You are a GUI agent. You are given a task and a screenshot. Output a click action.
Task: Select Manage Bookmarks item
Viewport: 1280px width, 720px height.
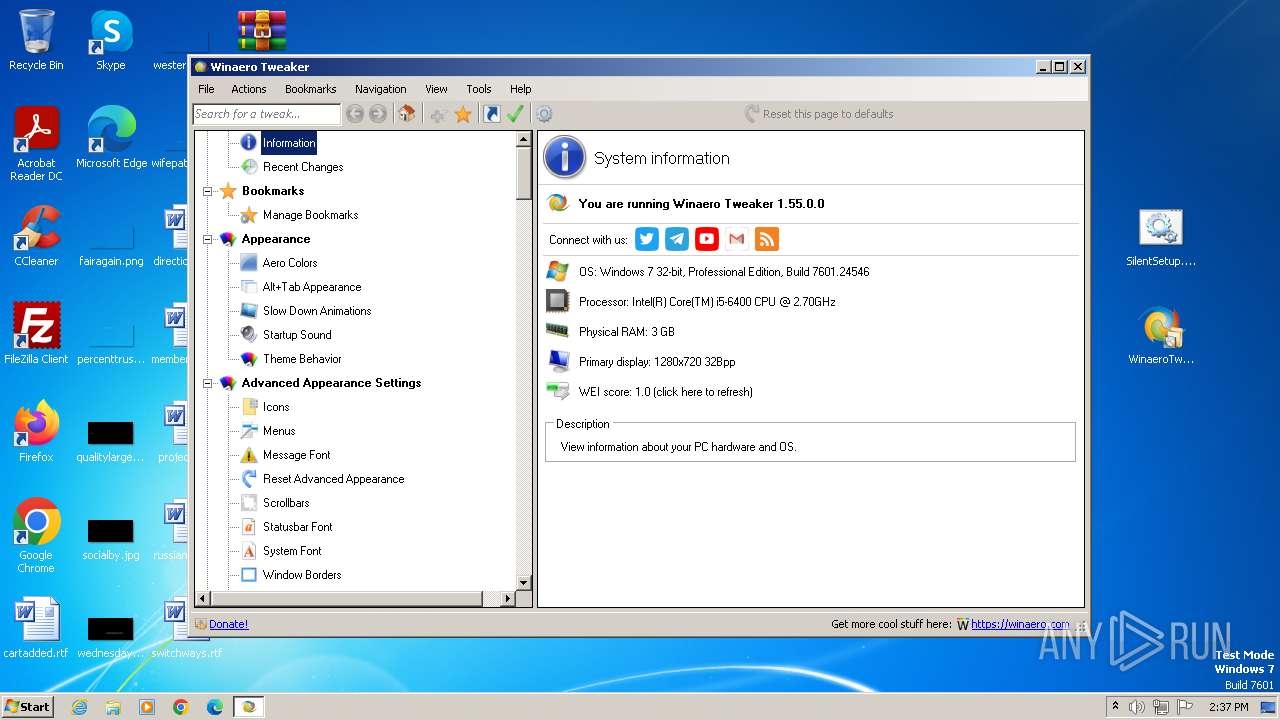[310, 215]
